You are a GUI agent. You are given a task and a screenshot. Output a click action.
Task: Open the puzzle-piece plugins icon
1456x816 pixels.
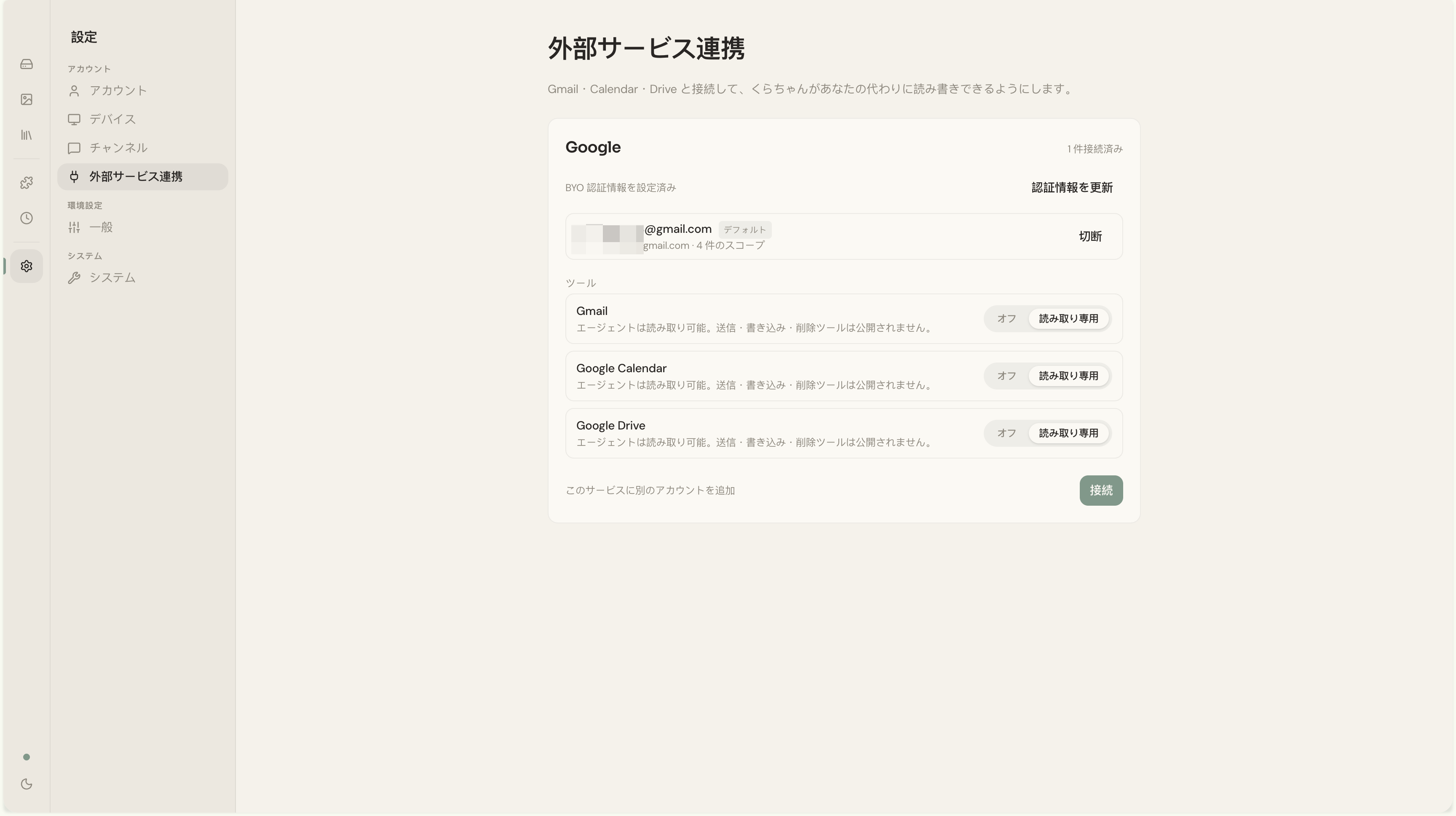(26, 182)
